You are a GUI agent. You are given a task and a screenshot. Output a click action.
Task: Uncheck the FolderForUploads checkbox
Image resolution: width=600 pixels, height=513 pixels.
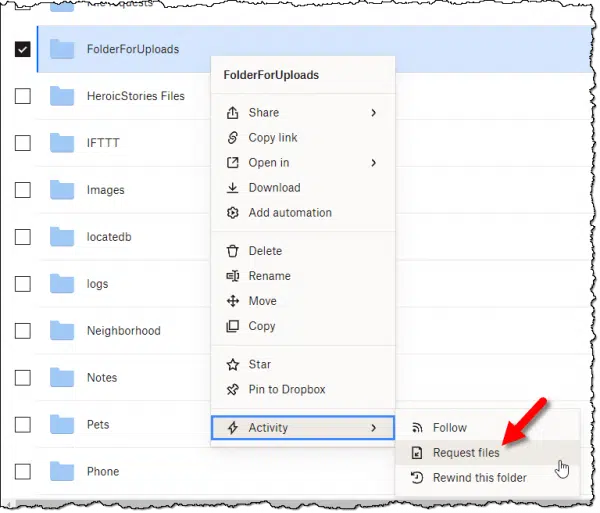(23, 49)
